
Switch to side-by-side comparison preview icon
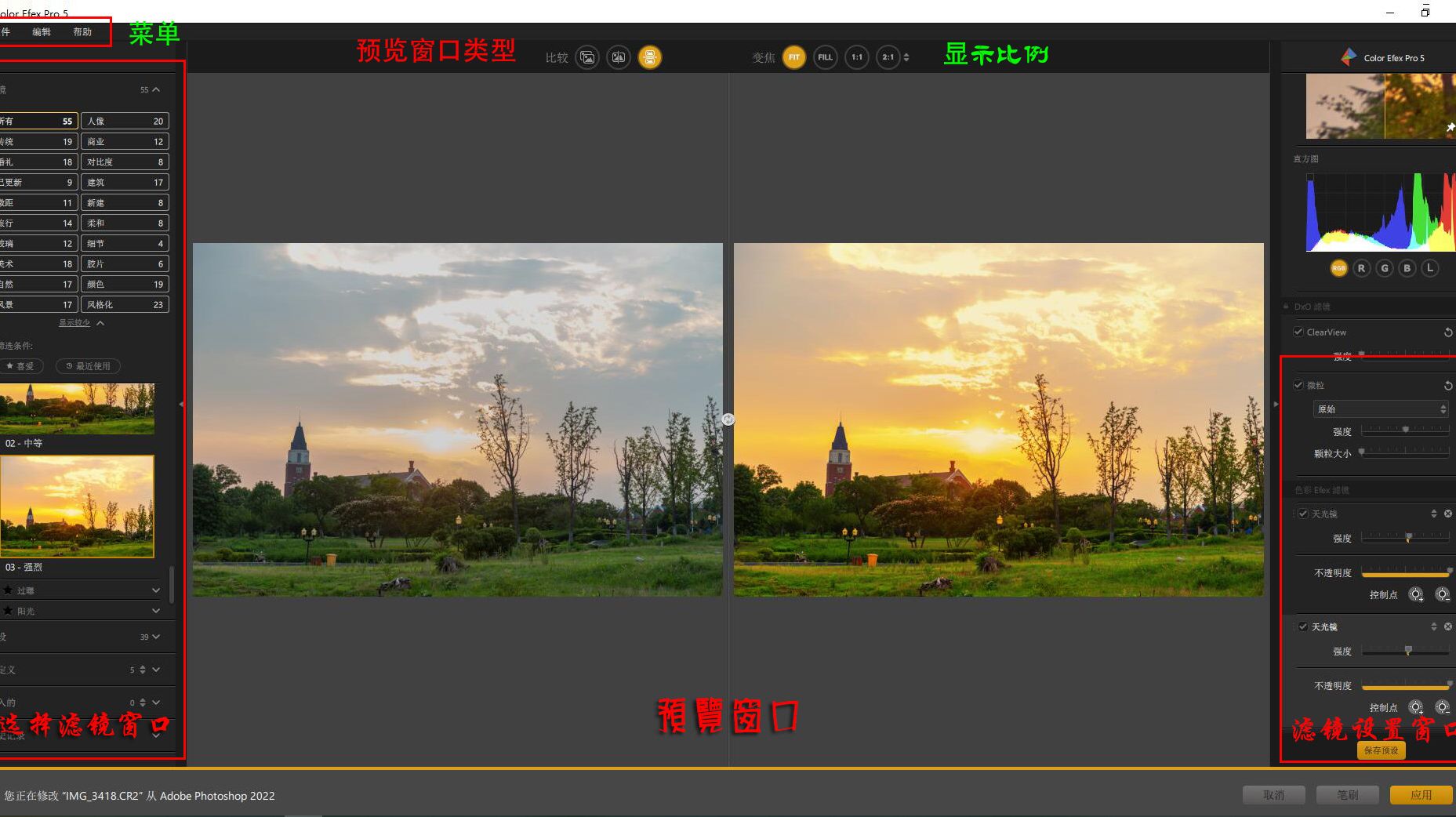pyautogui.click(x=618, y=57)
